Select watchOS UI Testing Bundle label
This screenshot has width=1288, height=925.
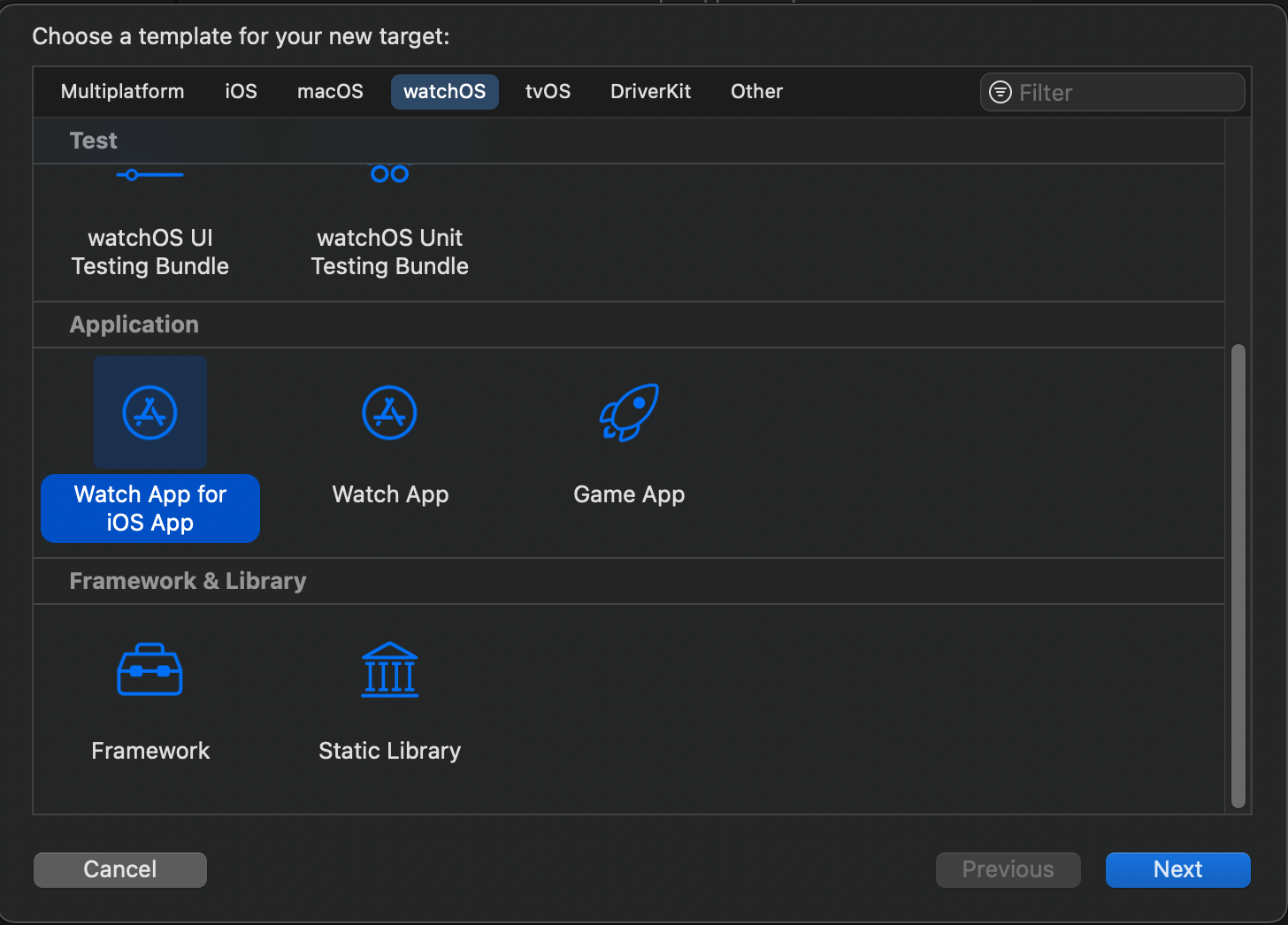(150, 252)
